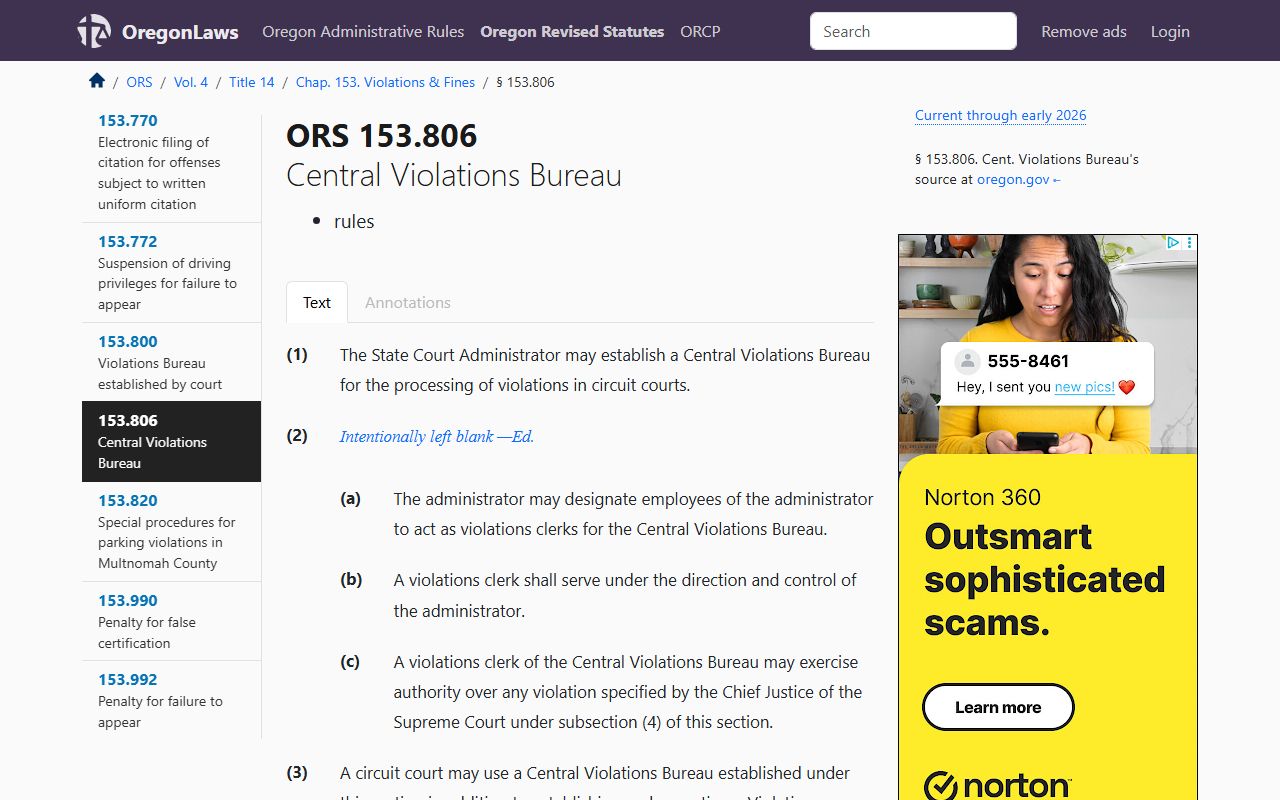Click Current through early 2026 link
The image size is (1280, 800).
pyautogui.click(x=1000, y=115)
